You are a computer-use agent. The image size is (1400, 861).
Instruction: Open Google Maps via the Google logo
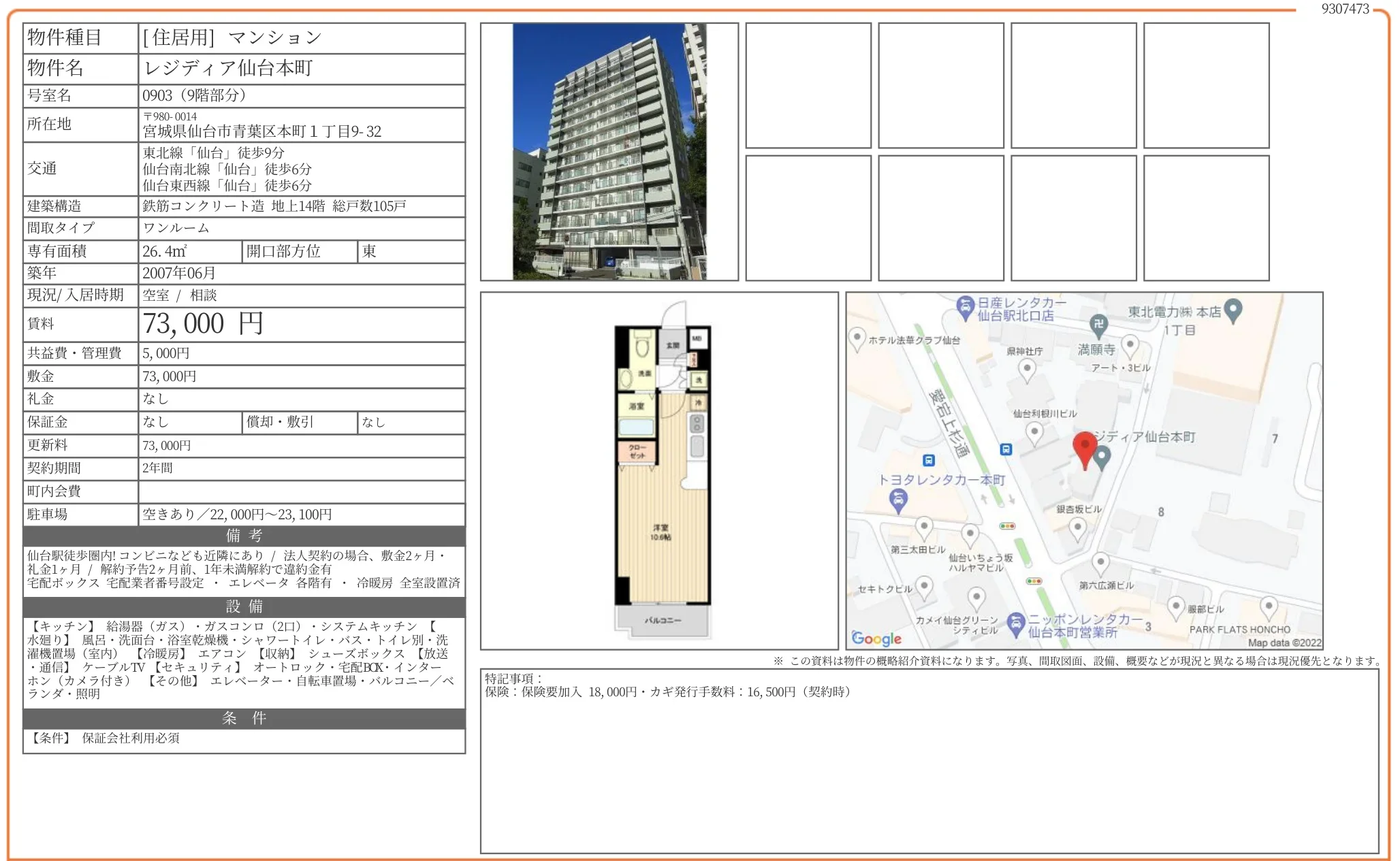click(874, 639)
